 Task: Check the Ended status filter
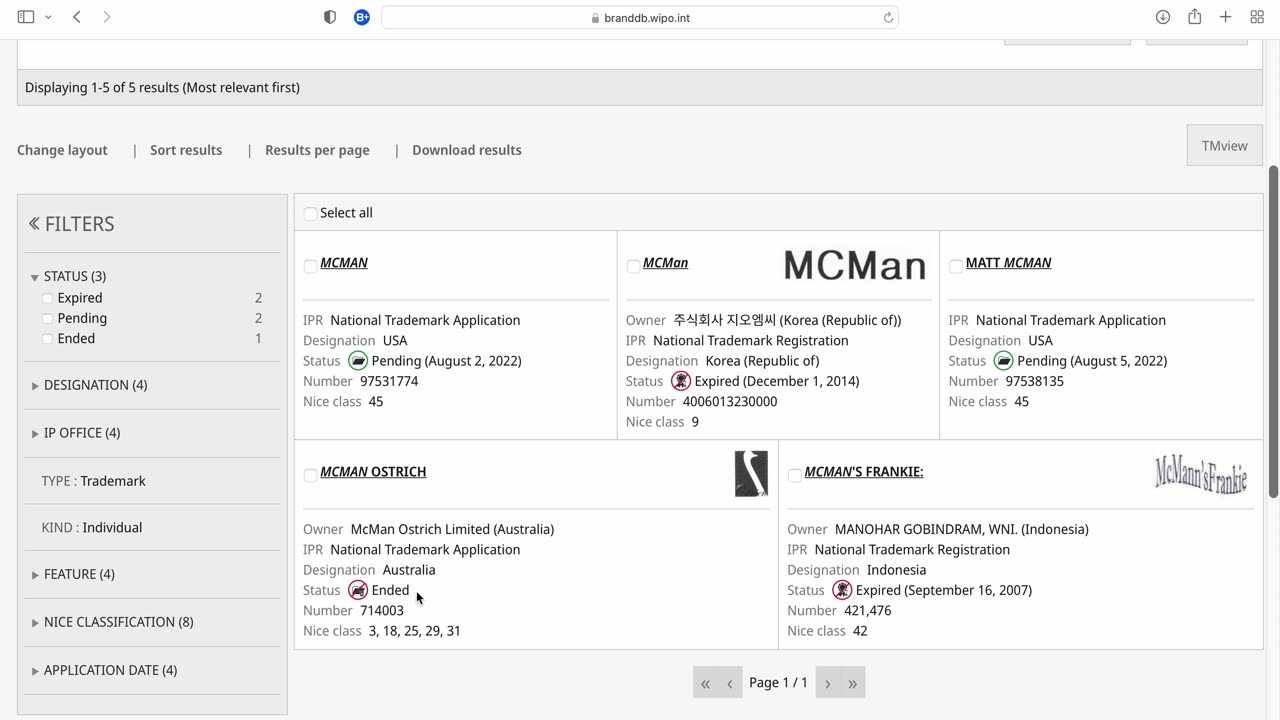[x=47, y=339]
